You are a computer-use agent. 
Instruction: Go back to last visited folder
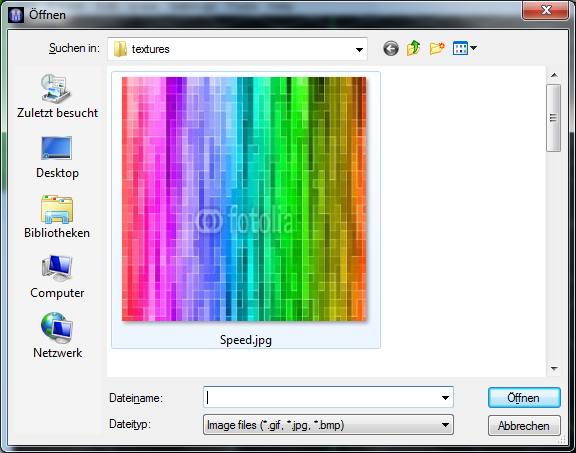pyautogui.click(x=390, y=48)
